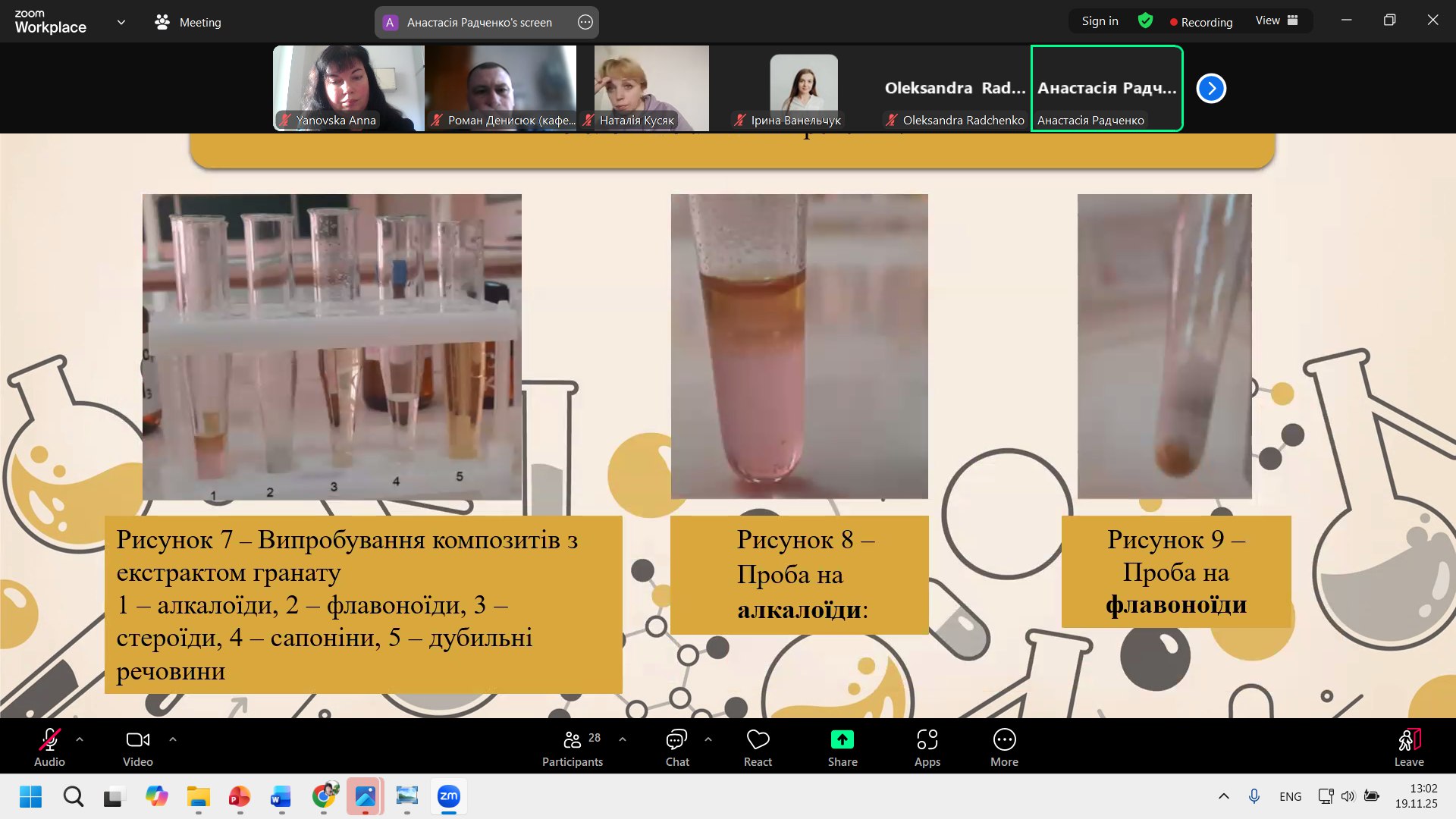Expand audio settings caret next to Audio

point(80,739)
